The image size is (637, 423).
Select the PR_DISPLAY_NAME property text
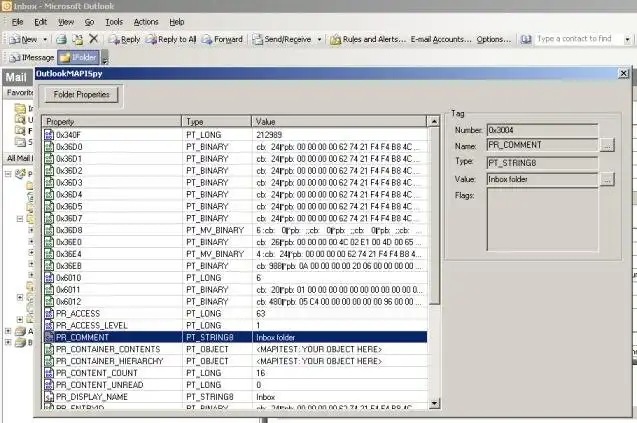(x=92, y=397)
